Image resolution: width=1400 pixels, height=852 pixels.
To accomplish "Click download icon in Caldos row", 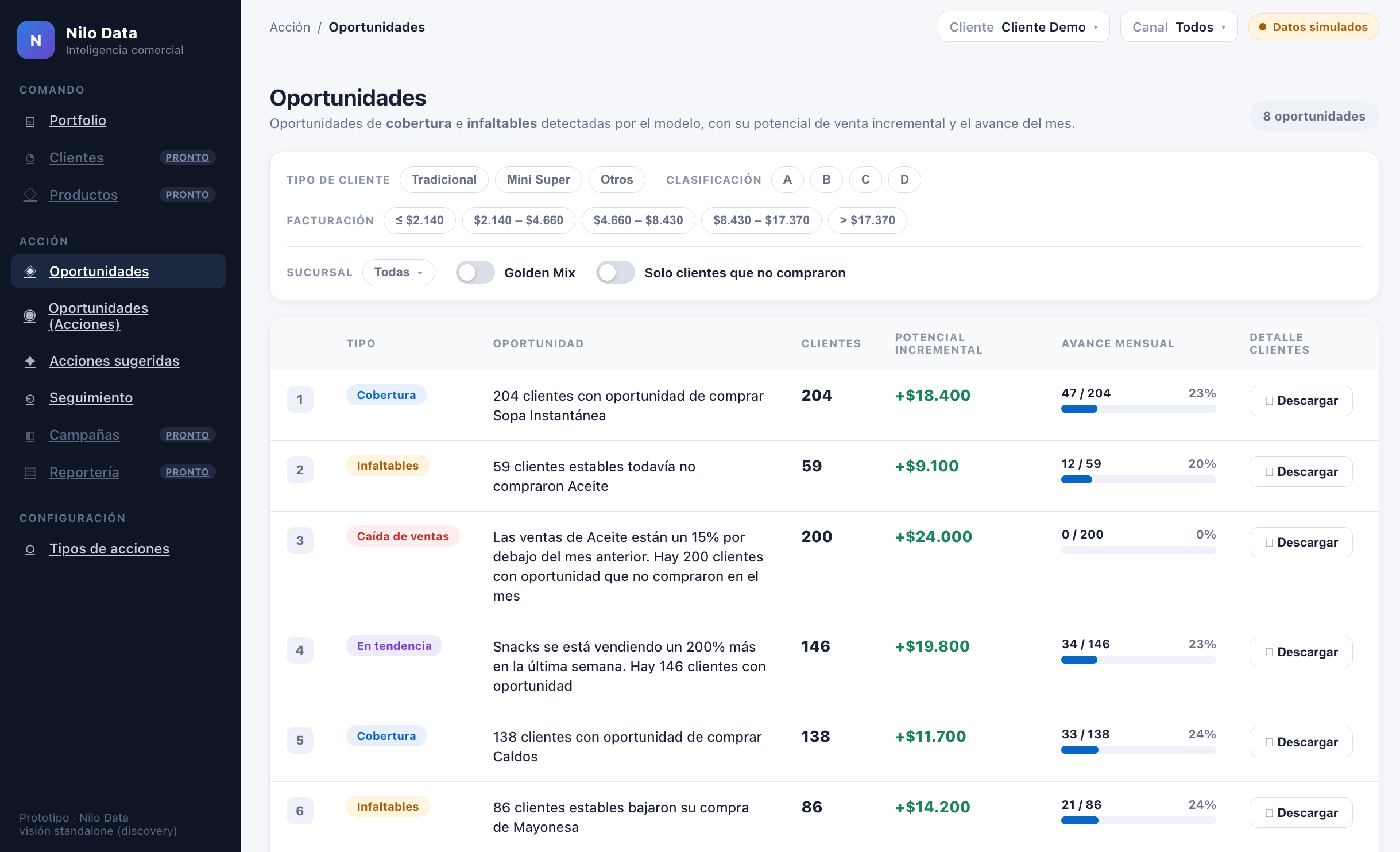I will tap(1269, 742).
